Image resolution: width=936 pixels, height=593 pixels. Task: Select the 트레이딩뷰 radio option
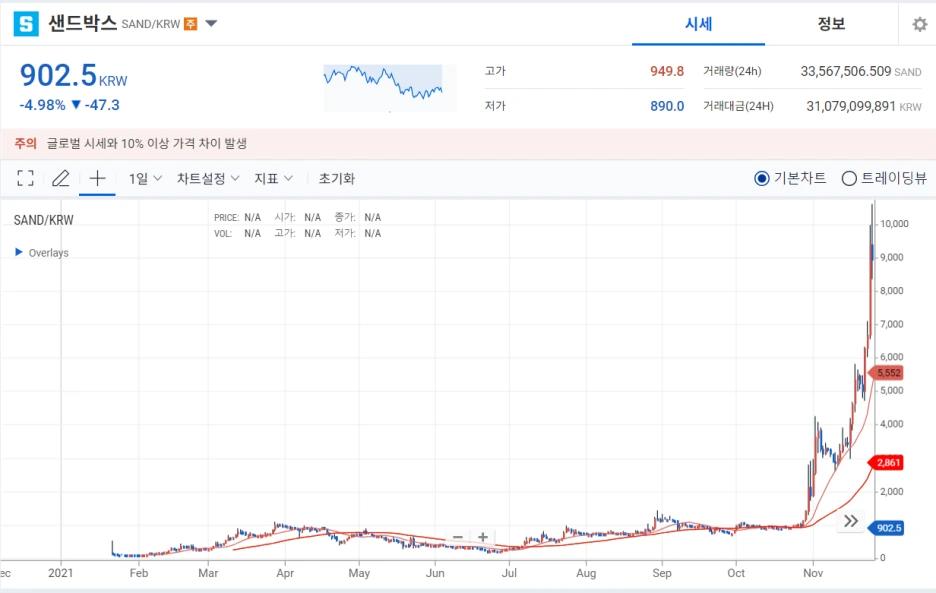tap(884, 178)
